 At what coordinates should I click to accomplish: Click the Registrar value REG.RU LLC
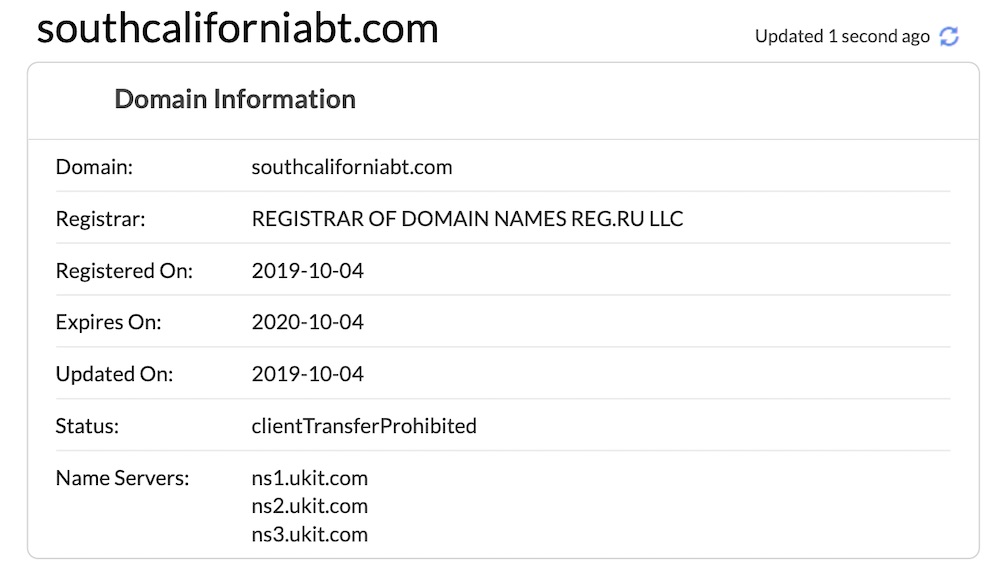pos(467,219)
